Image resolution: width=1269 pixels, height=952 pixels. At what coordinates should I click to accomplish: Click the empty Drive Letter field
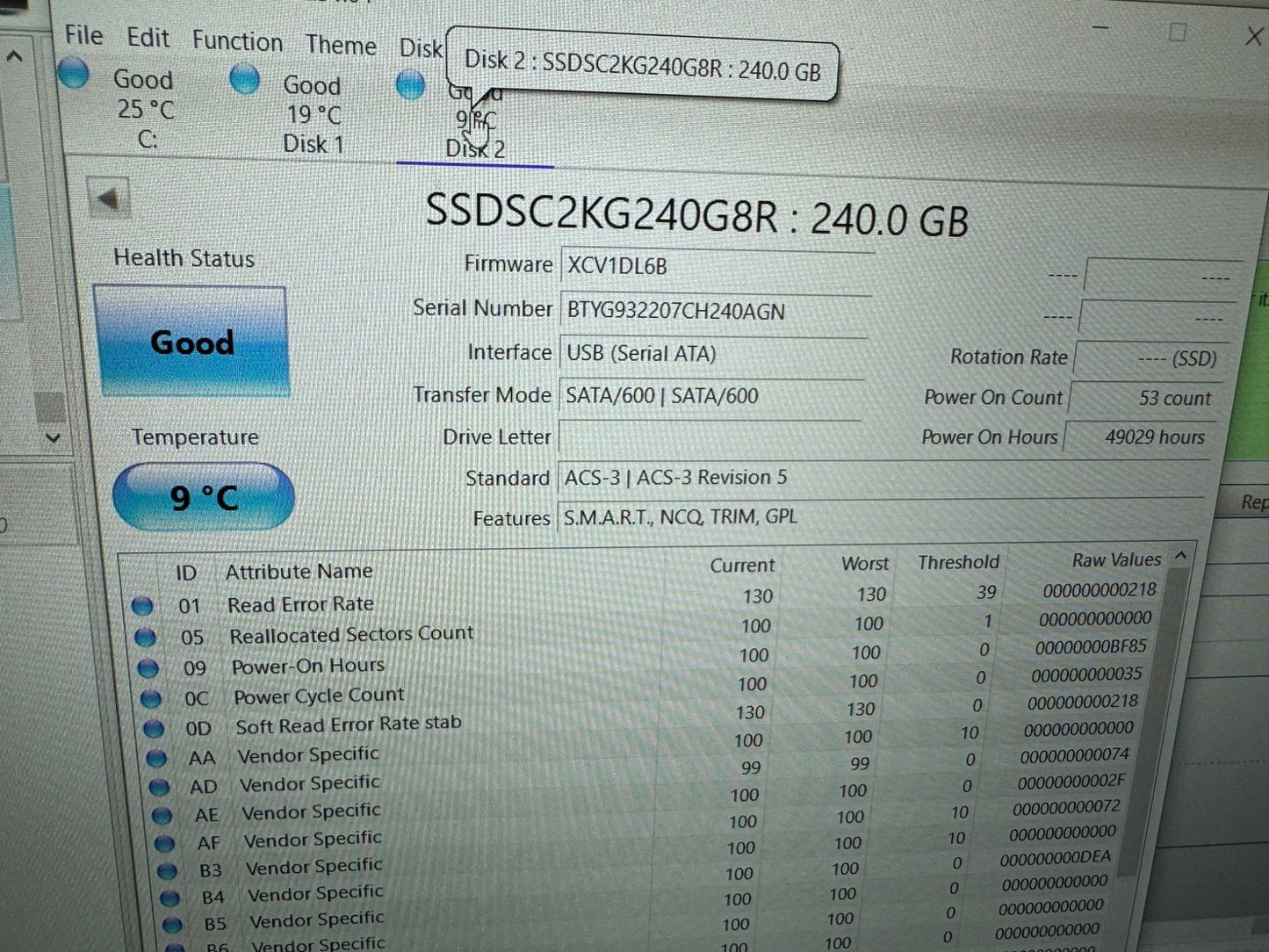coord(708,436)
